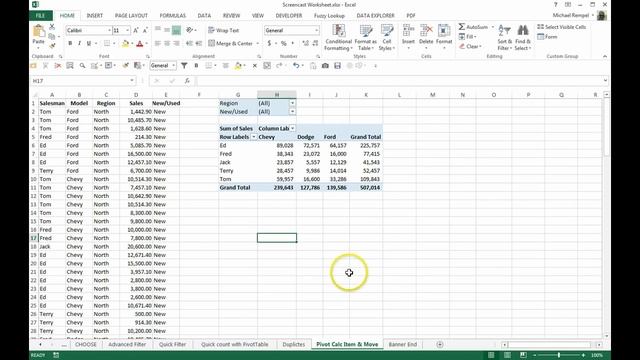Image resolution: width=640 pixels, height=360 pixels.
Task: Switch to INSERT ribbon tab
Action: click(95, 16)
